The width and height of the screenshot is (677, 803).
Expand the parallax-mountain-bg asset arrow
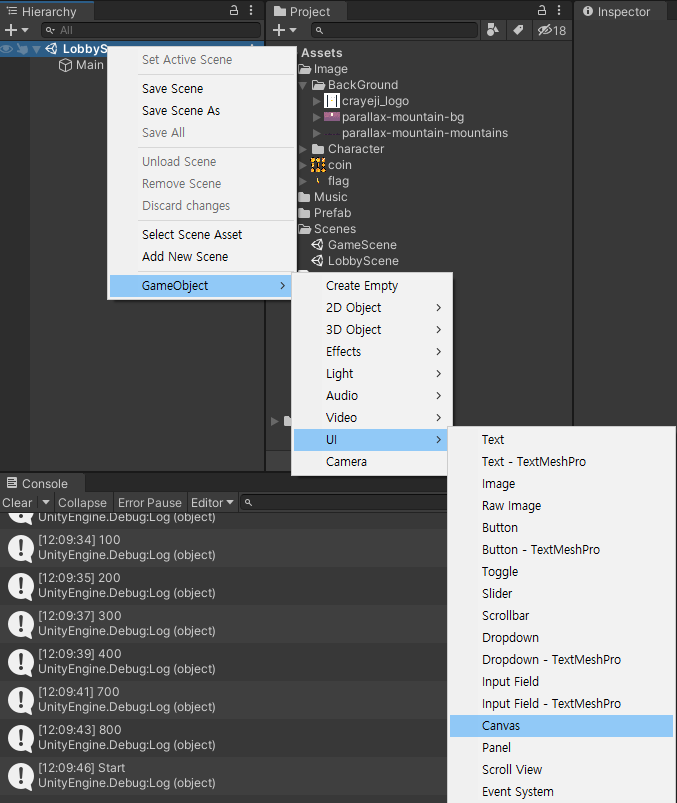pyautogui.click(x=316, y=117)
